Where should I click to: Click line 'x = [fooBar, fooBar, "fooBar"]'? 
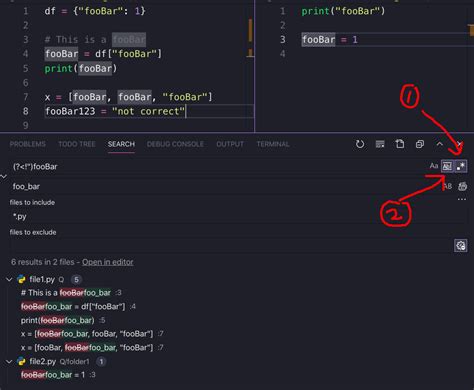[x=128, y=97]
